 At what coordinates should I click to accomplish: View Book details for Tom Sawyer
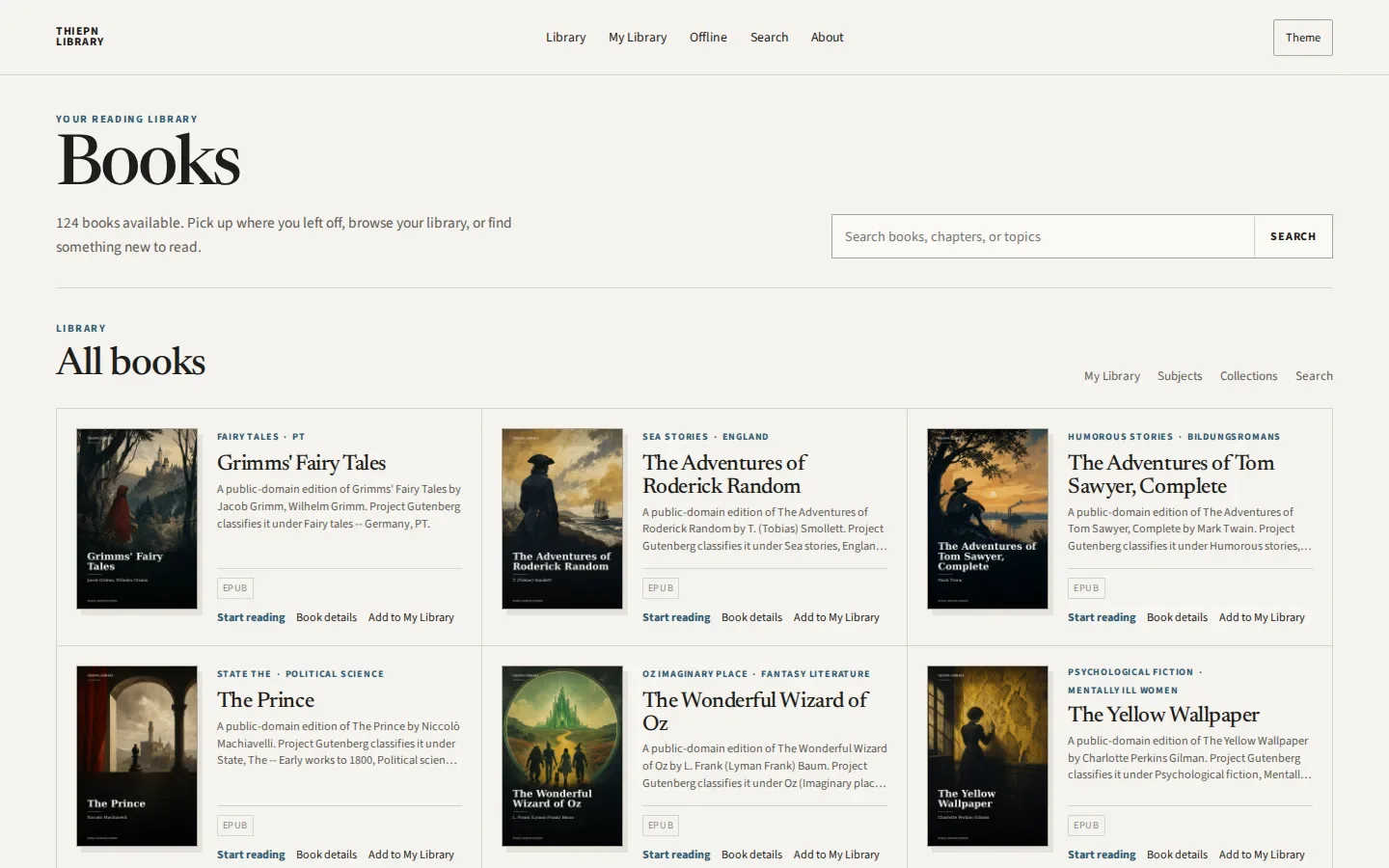[1177, 617]
